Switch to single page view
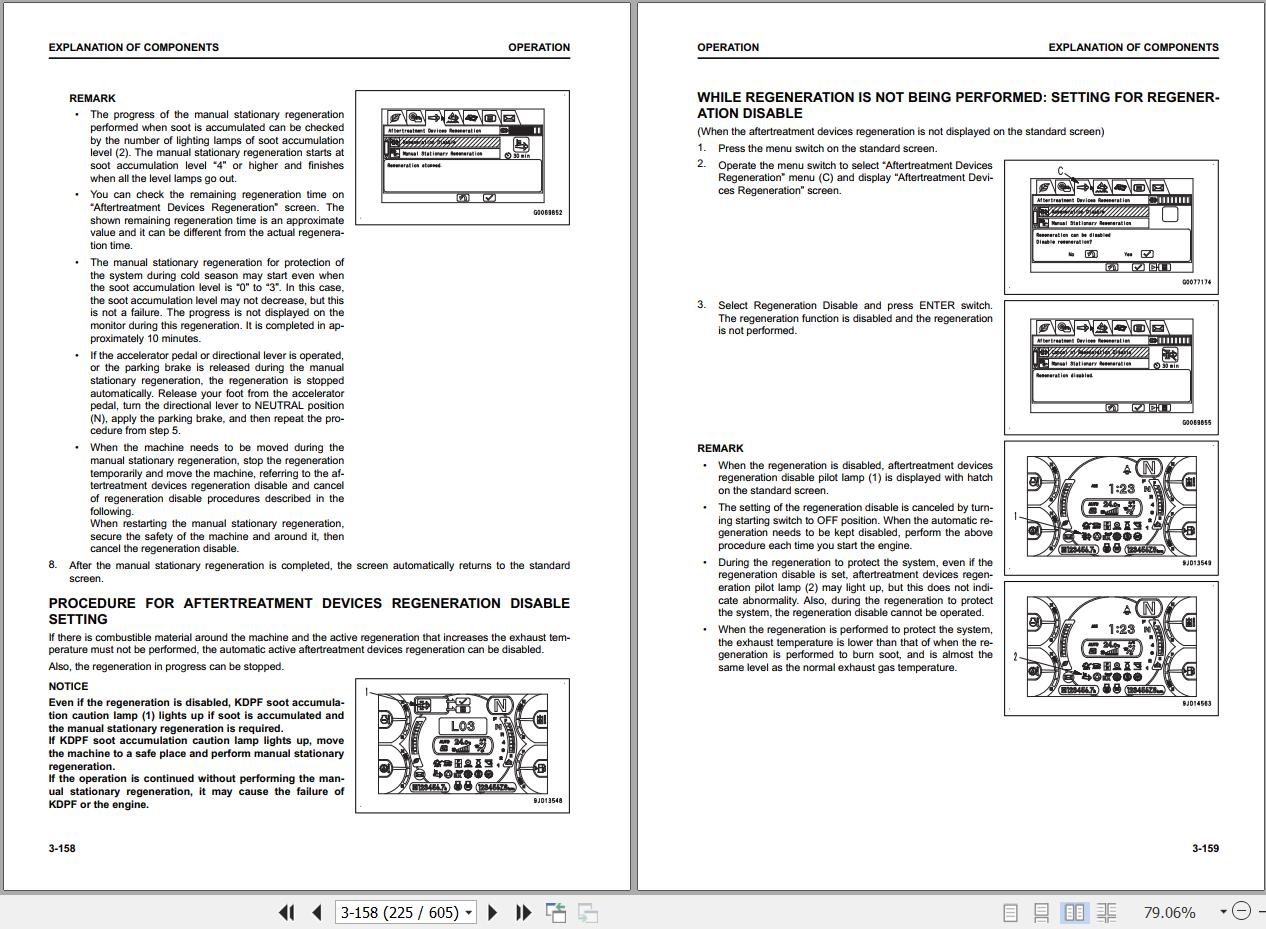The height and width of the screenshot is (929, 1266). (x=1011, y=912)
